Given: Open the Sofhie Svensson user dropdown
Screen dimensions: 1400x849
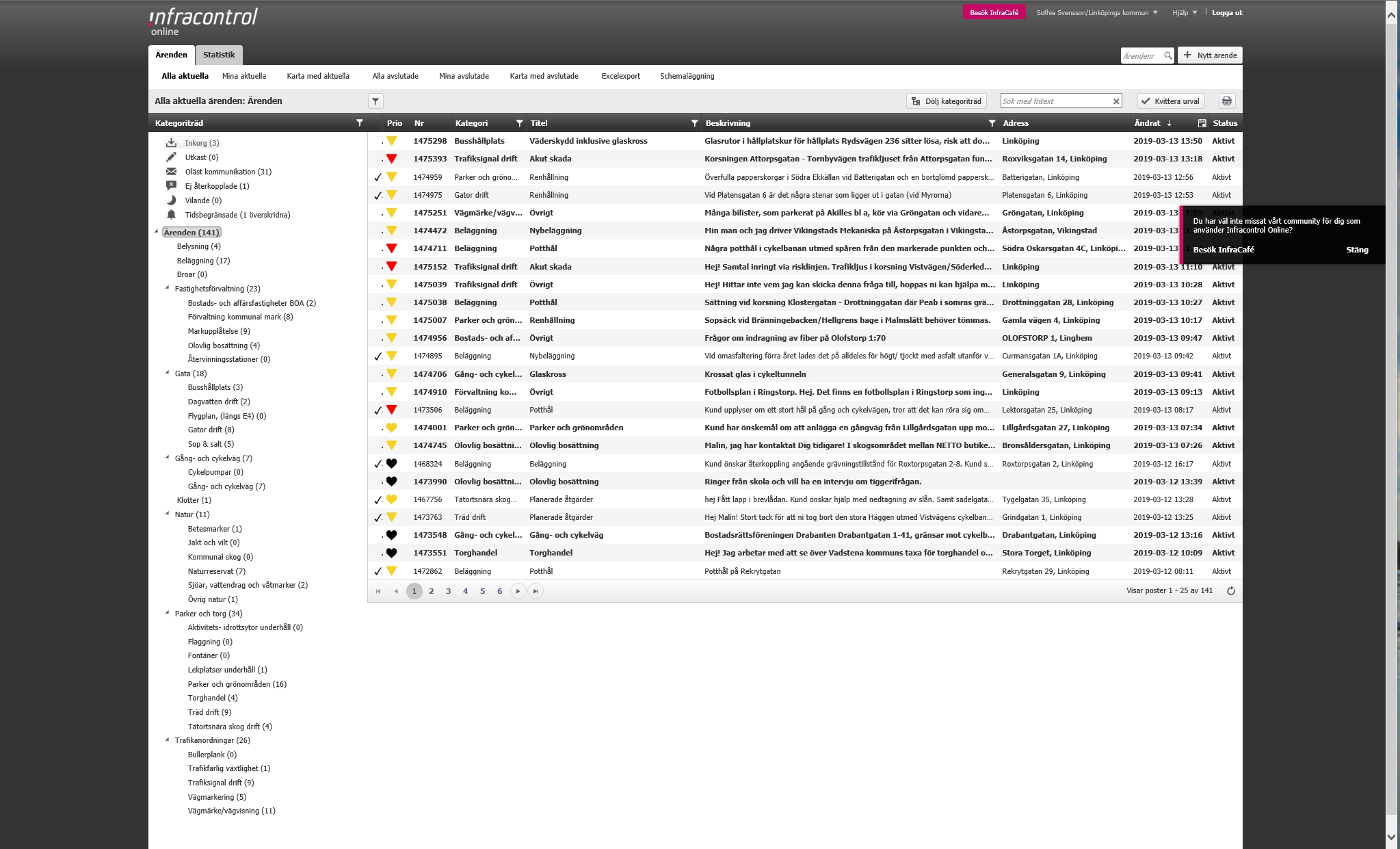Looking at the screenshot, I should tap(1096, 12).
